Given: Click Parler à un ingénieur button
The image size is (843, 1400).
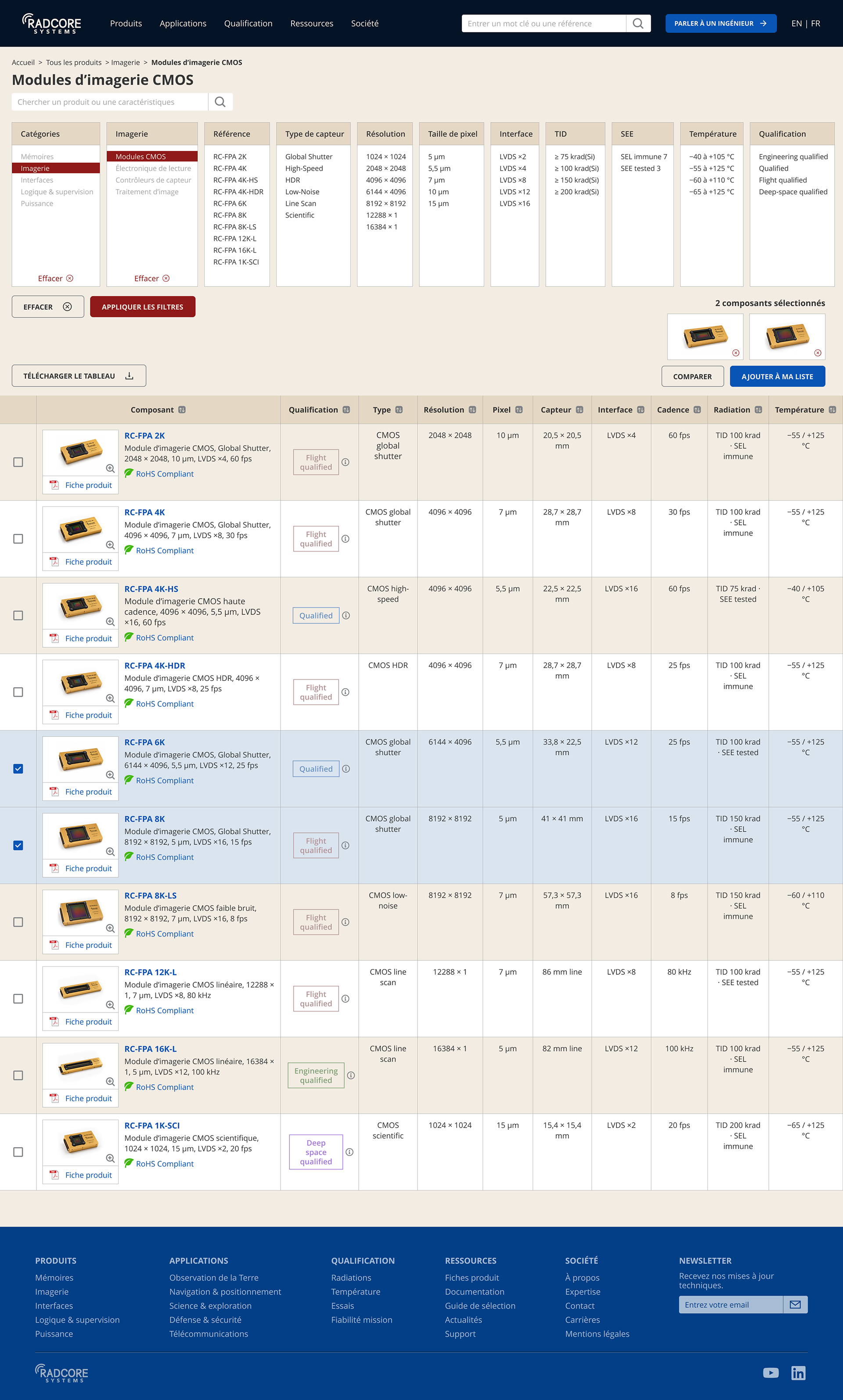Looking at the screenshot, I should [721, 23].
